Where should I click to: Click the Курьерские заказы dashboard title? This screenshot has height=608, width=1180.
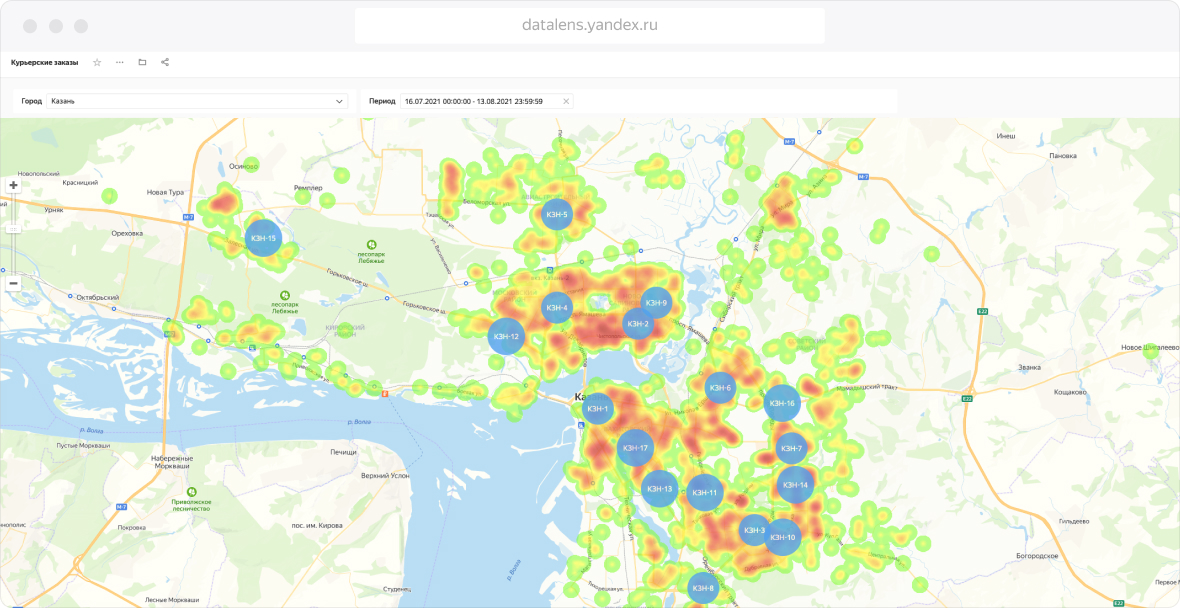(44, 62)
